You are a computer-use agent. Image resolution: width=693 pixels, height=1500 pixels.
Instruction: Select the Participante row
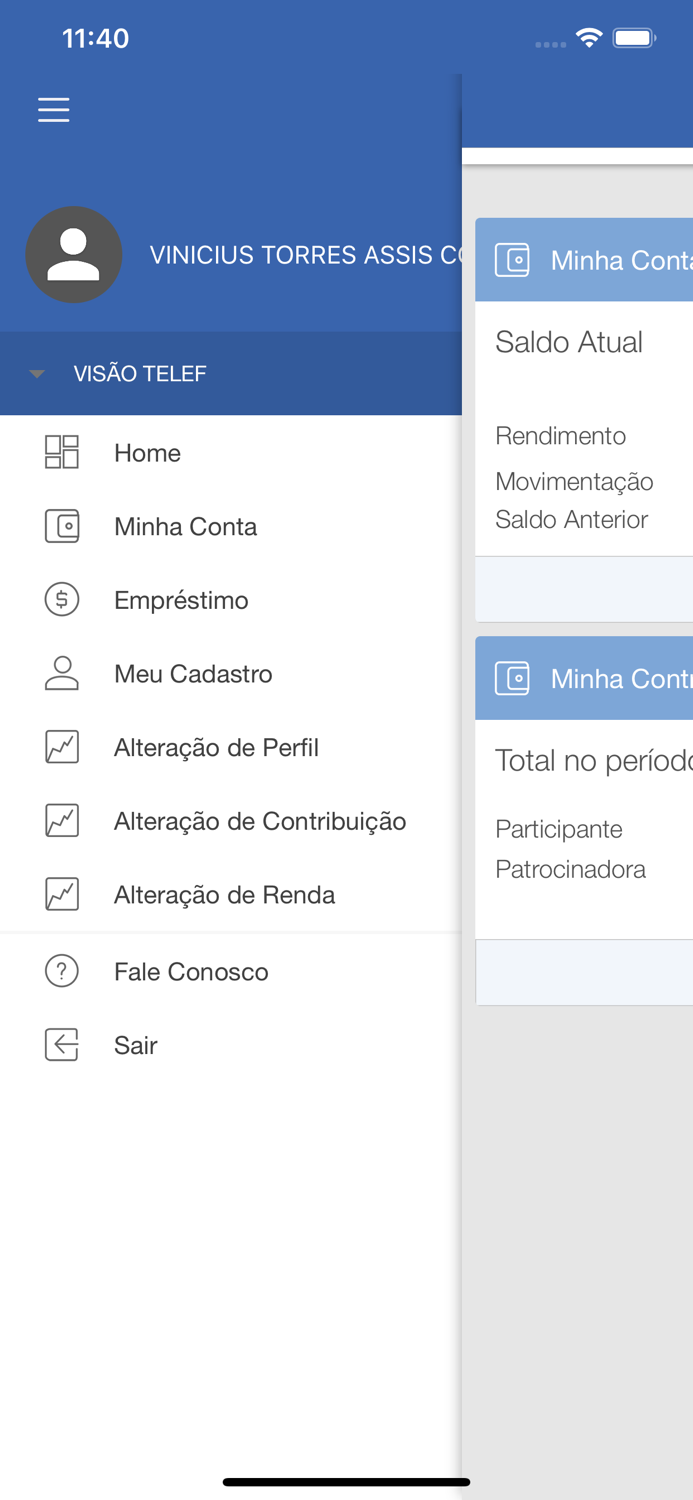pyautogui.click(x=559, y=829)
